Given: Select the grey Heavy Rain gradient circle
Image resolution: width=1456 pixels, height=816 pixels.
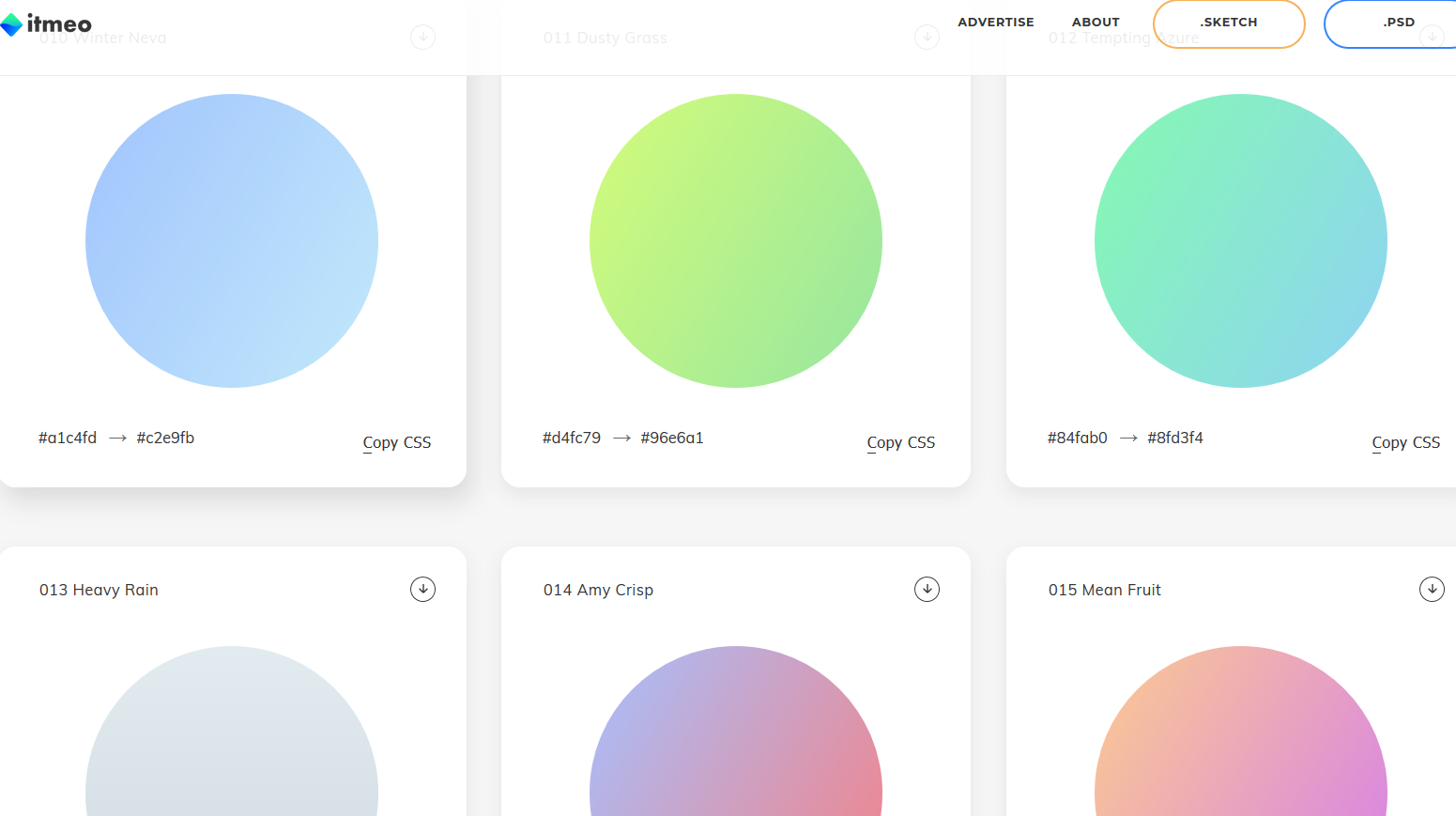Looking at the screenshot, I should pyautogui.click(x=232, y=731).
